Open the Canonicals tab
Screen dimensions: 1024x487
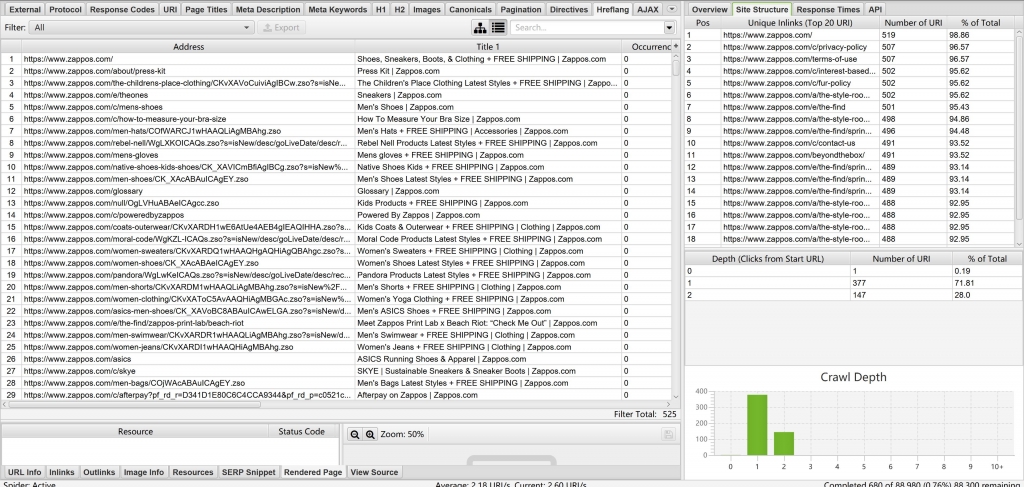(470, 10)
